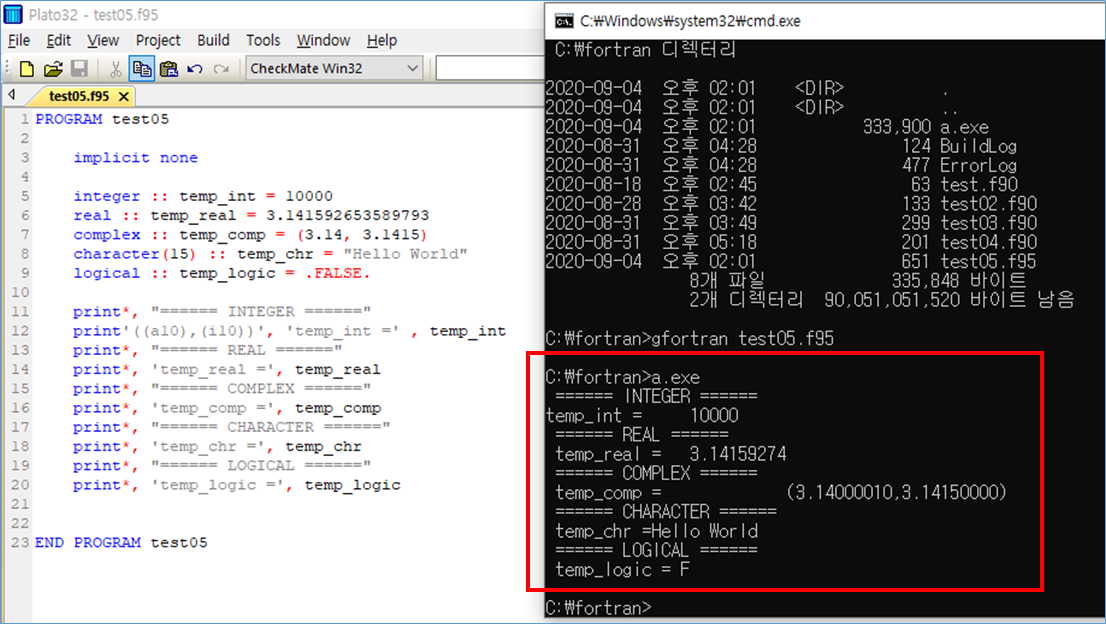Screen dimensions: 1106x624
Task: Open the Help menu
Action: pos(382,40)
